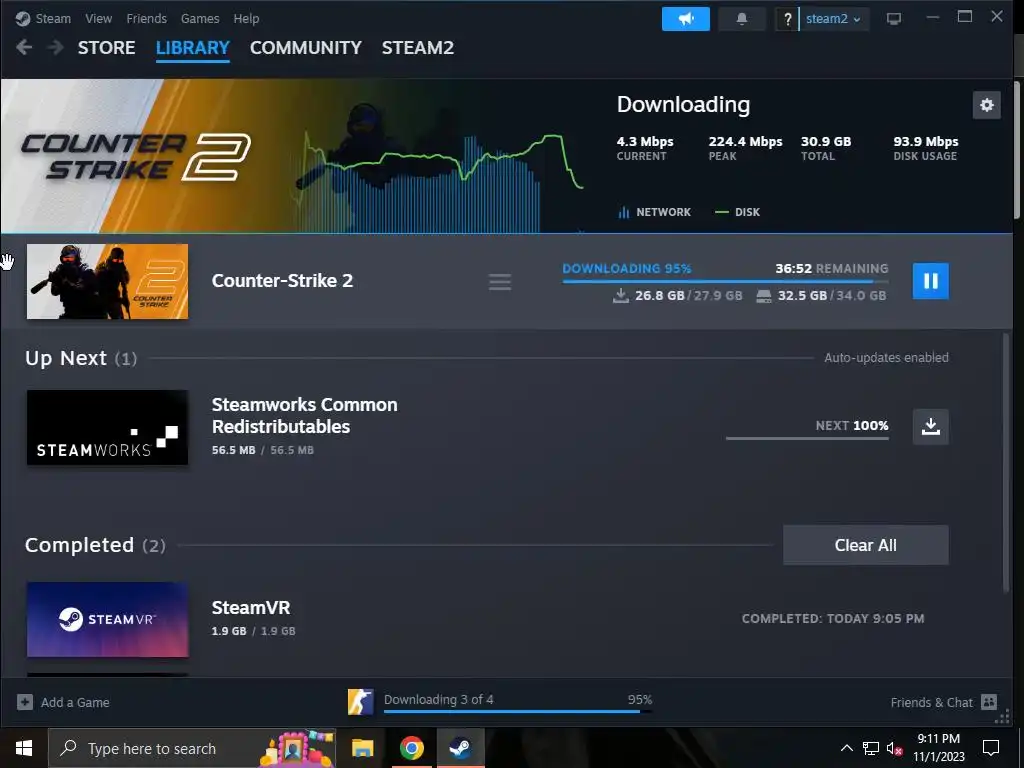Click the SteamVR thumbnail
1024x768 pixels.
107,619
